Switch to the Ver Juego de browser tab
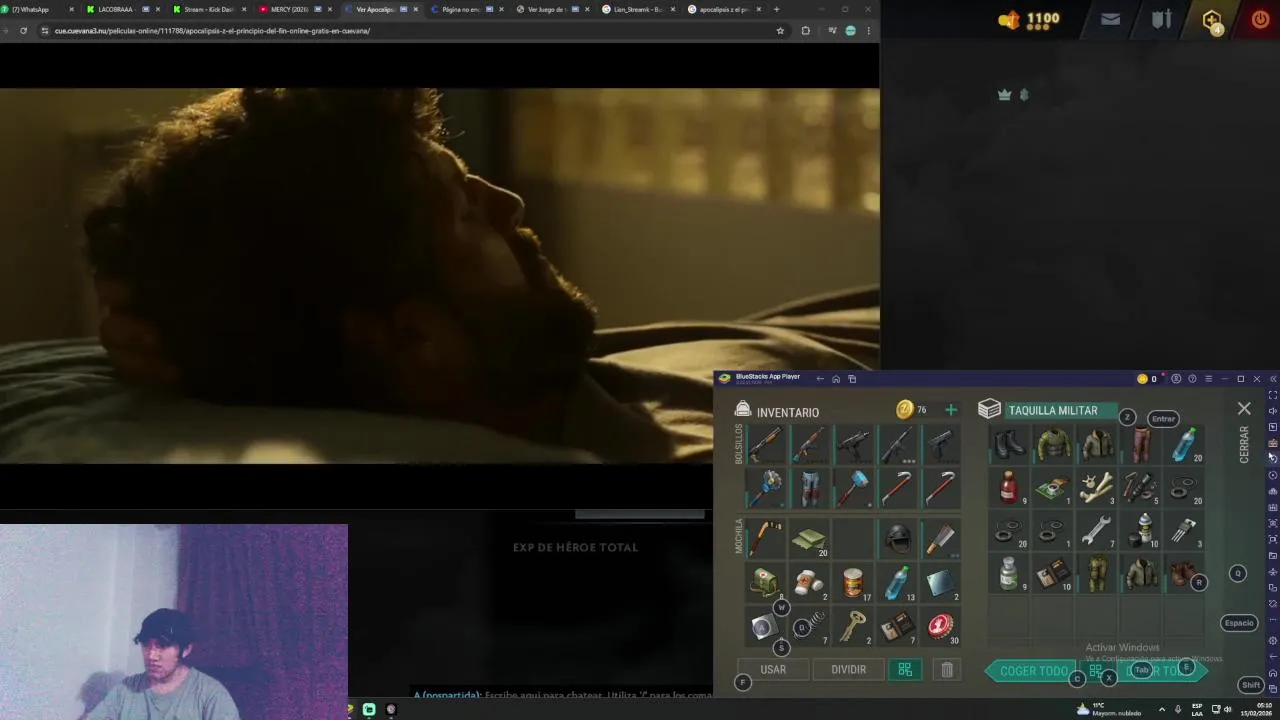This screenshot has height=720, width=1280. [x=553, y=9]
